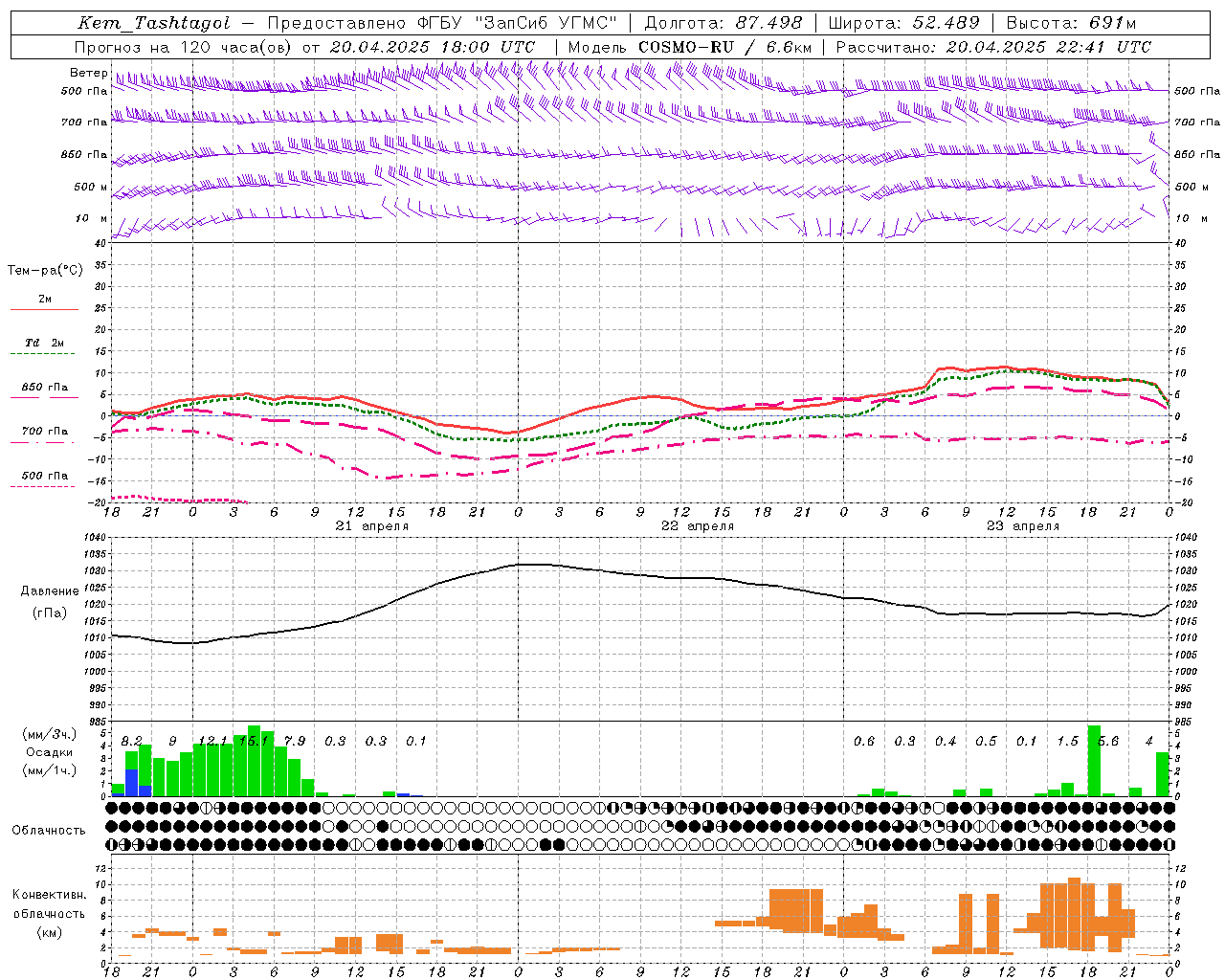This screenshot has height=980, width=1225.
Task: Click the 15.1 precipitation value
Action: [254, 742]
